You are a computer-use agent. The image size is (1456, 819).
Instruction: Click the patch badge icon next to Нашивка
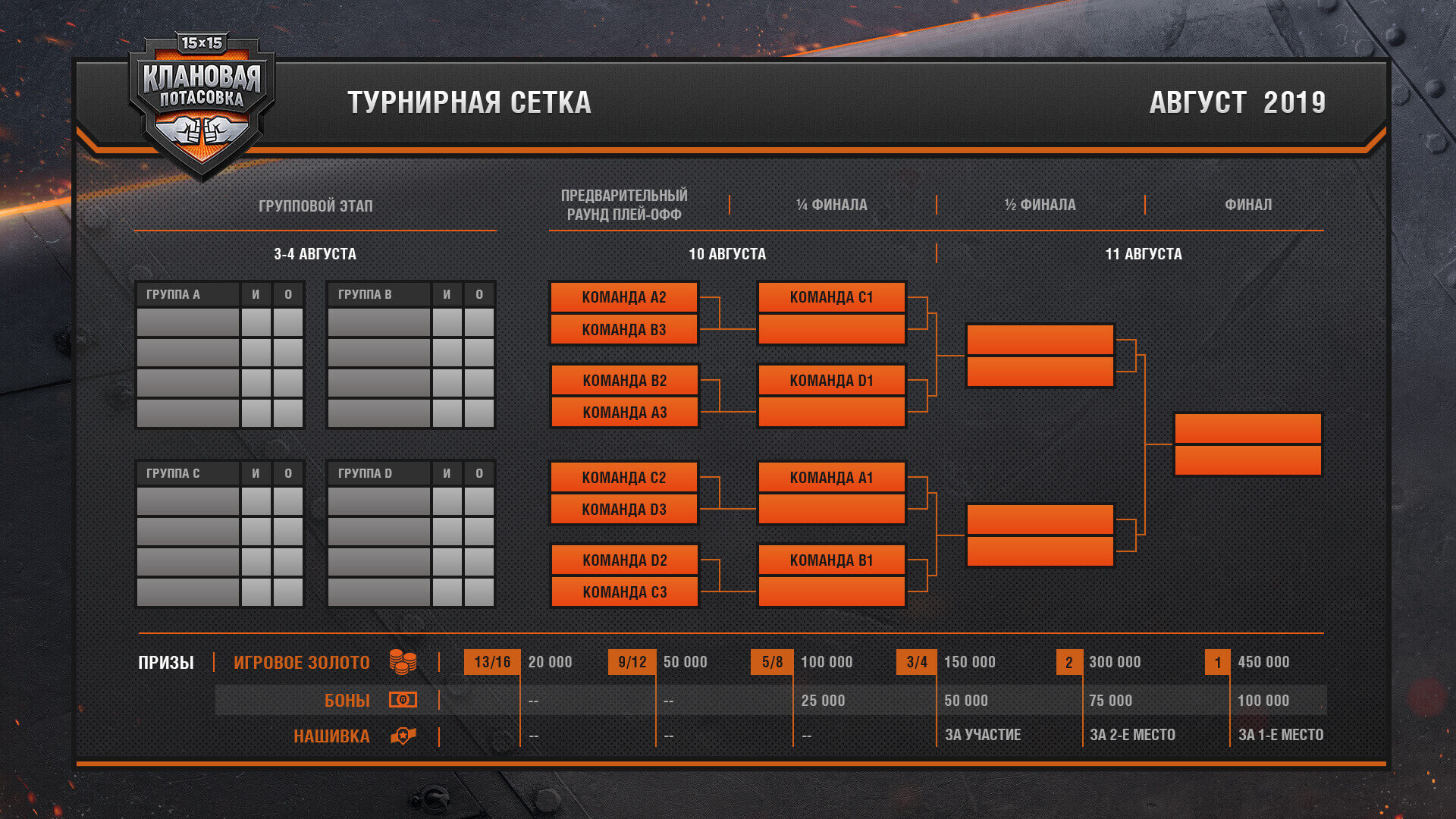403,736
